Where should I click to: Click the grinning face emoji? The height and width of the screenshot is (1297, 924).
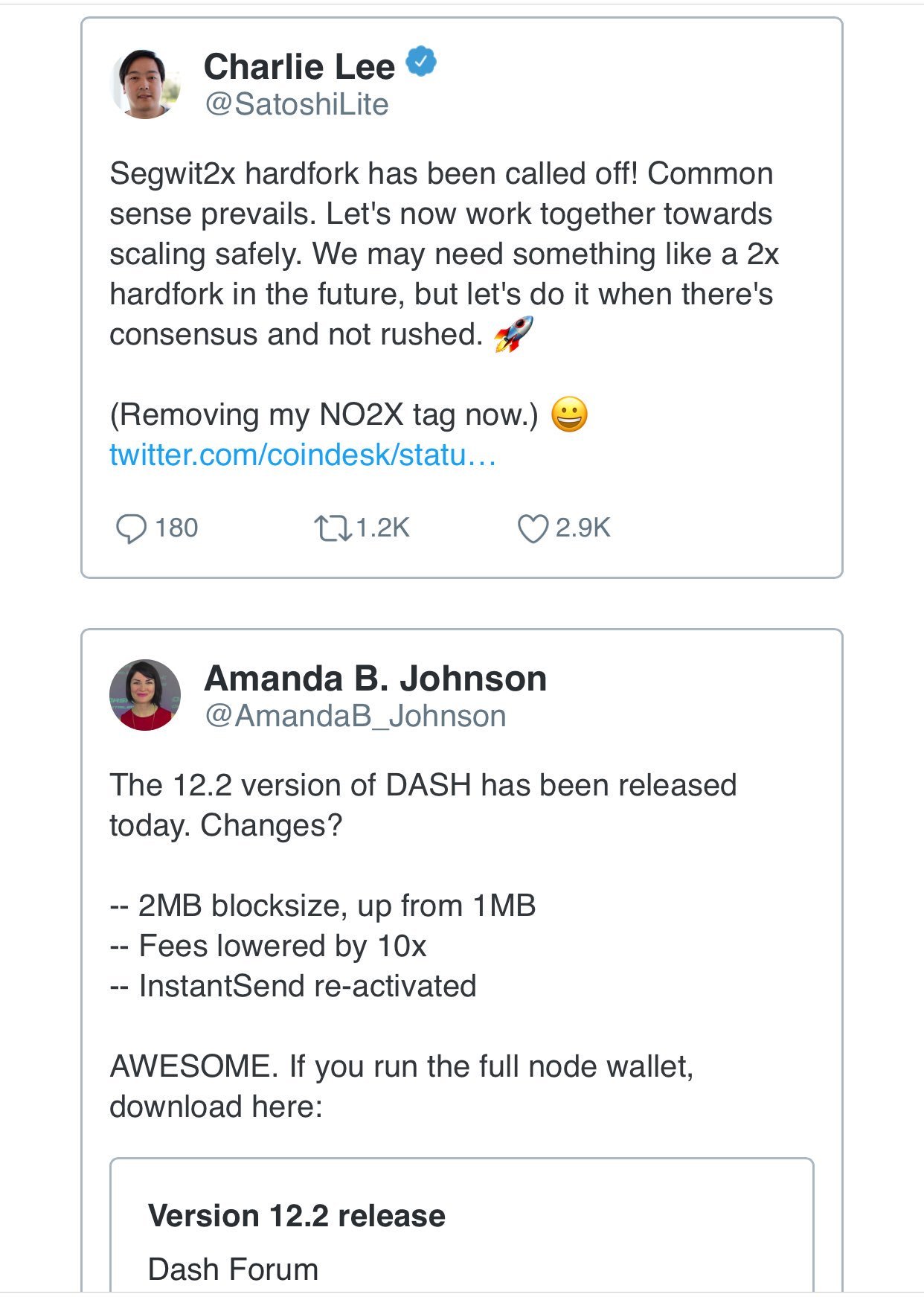pyautogui.click(x=569, y=414)
